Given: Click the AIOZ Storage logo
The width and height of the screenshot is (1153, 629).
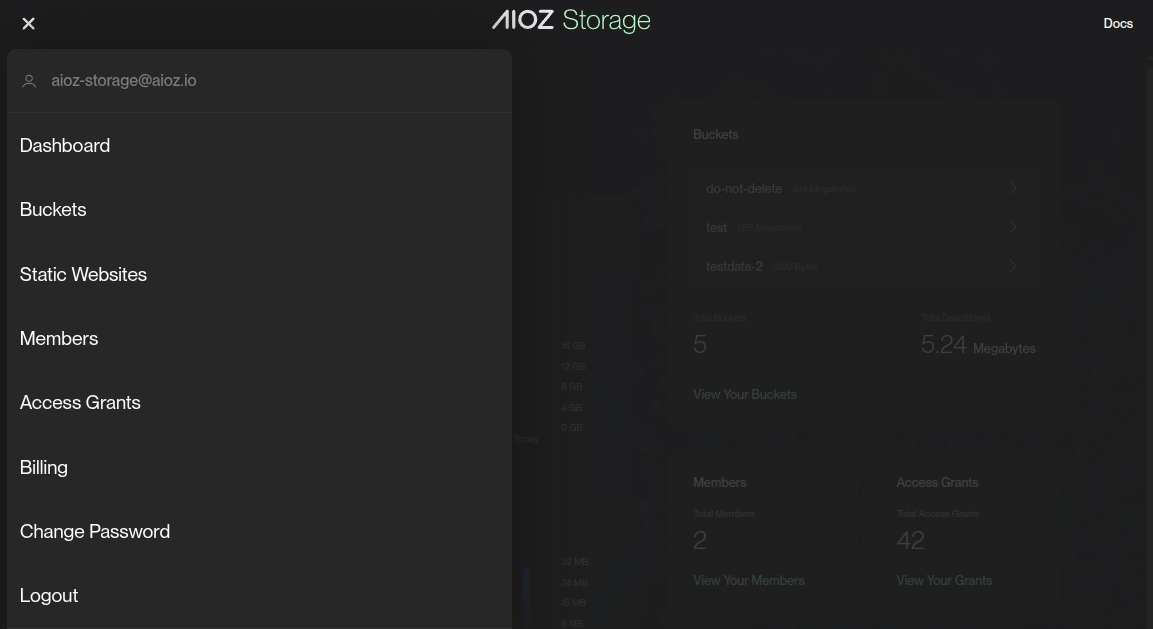Looking at the screenshot, I should coord(571,21).
